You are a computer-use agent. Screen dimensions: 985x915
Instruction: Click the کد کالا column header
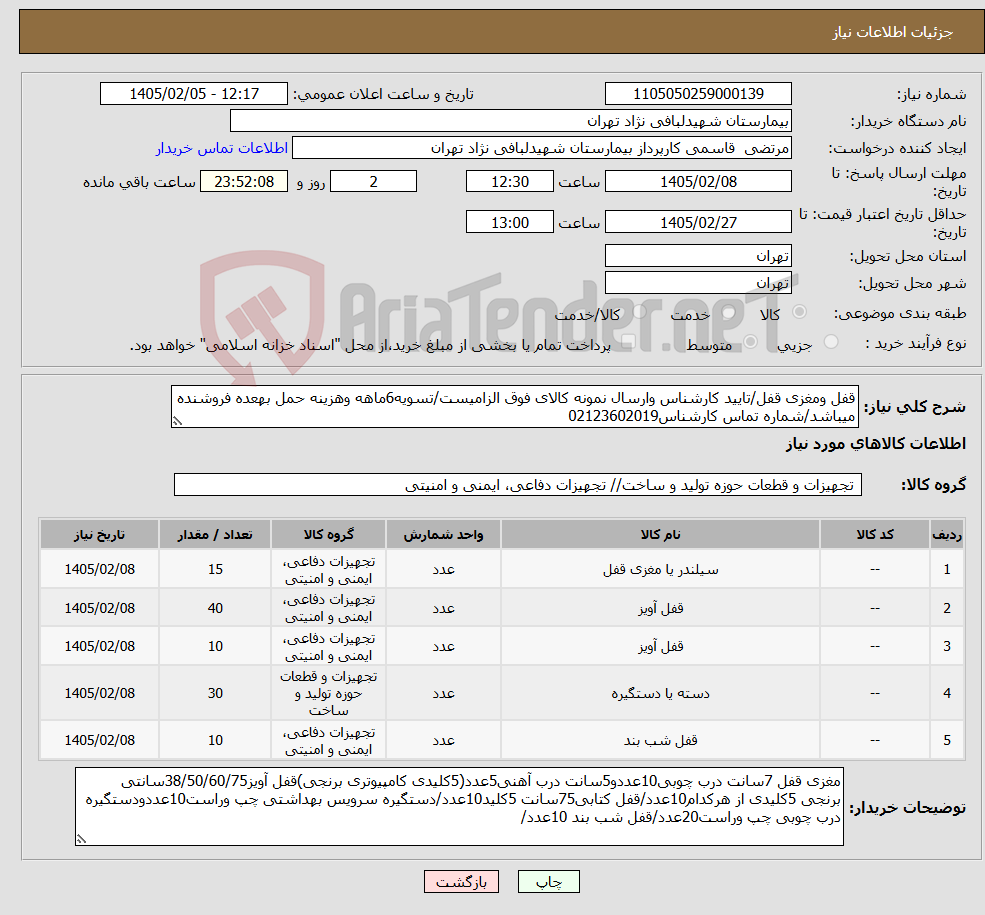pyautogui.click(x=874, y=534)
